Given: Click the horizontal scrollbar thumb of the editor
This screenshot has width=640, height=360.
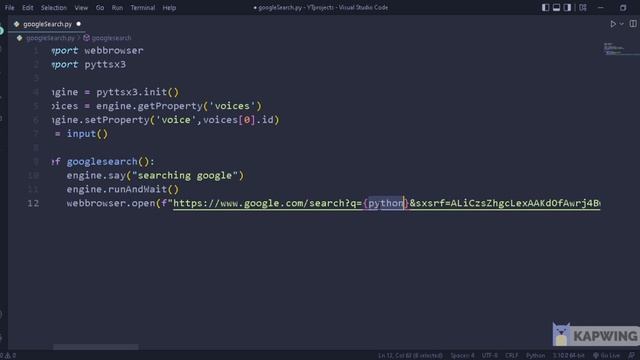Looking at the screenshot, I should tap(96, 347).
